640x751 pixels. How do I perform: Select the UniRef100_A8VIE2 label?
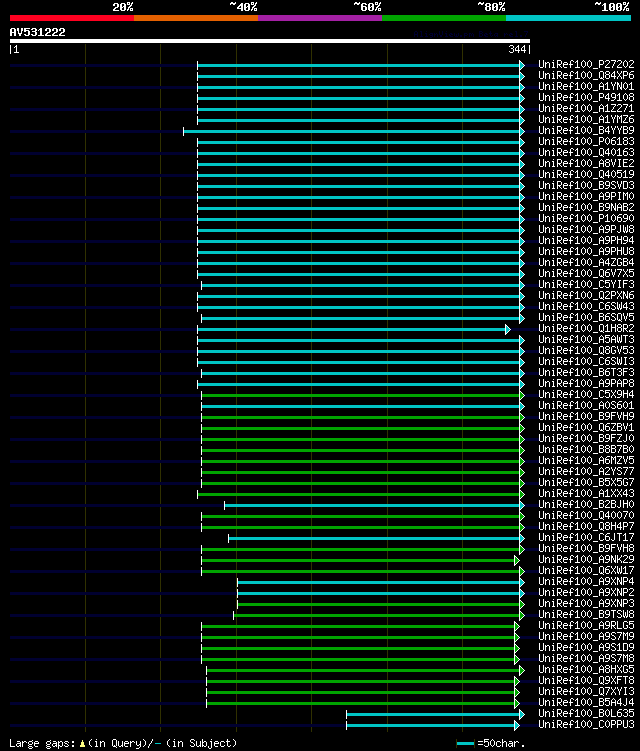pos(586,163)
